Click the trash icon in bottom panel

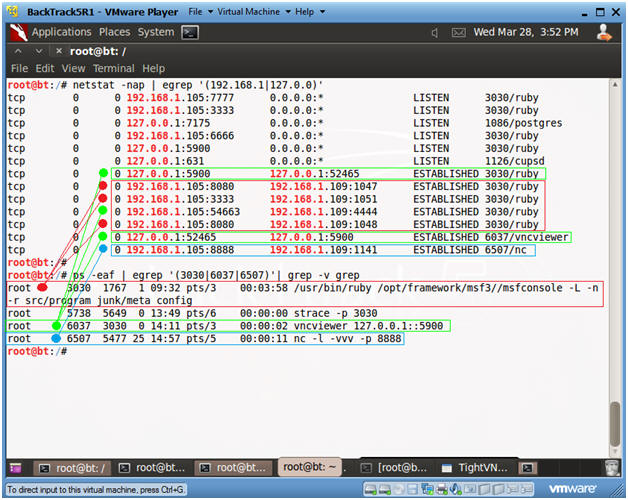tap(612, 468)
